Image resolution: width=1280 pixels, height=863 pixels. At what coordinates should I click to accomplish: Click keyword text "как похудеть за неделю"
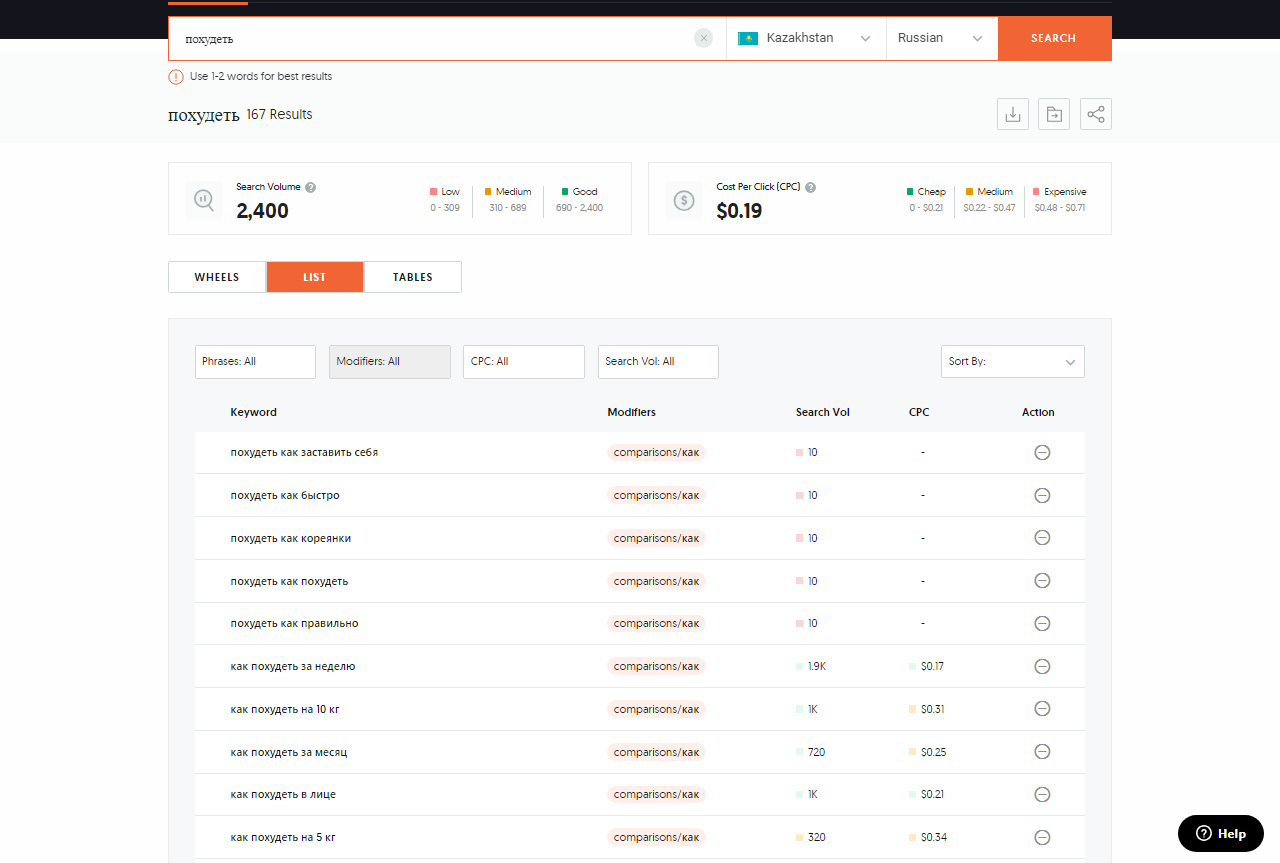coord(293,666)
